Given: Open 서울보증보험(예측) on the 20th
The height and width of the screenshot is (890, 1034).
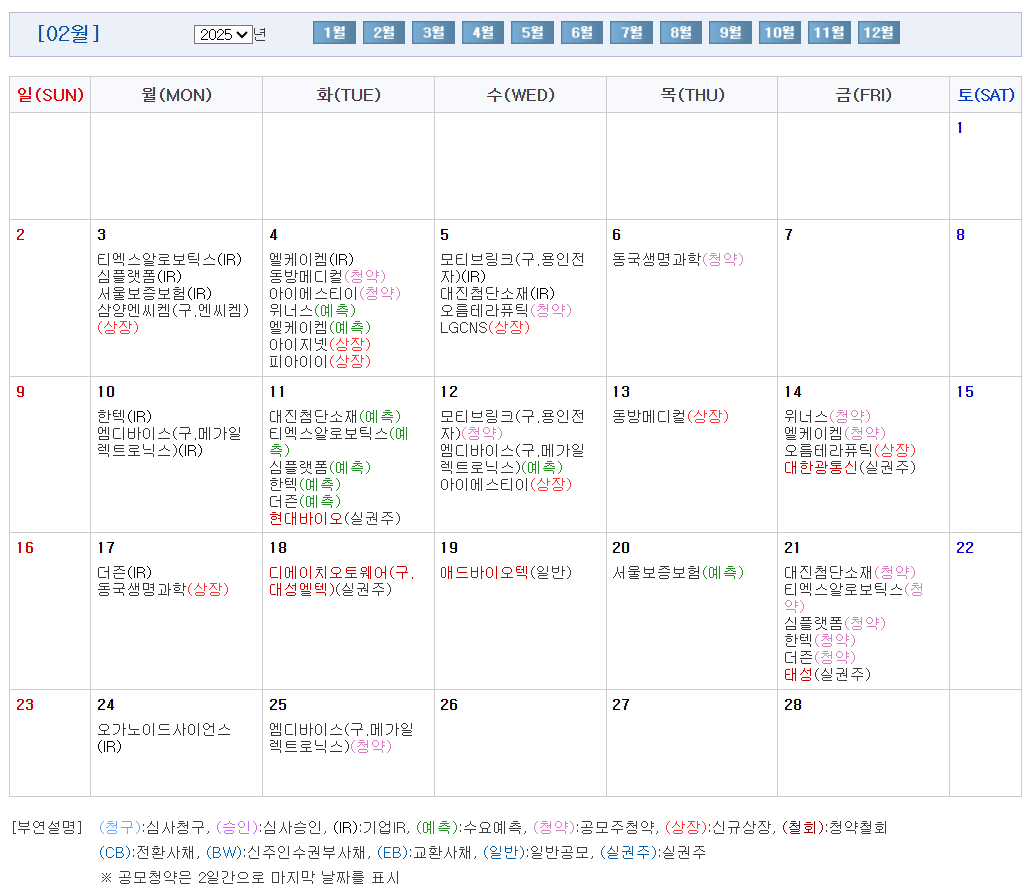Looking at the screenshot, I should click(678, 572).
